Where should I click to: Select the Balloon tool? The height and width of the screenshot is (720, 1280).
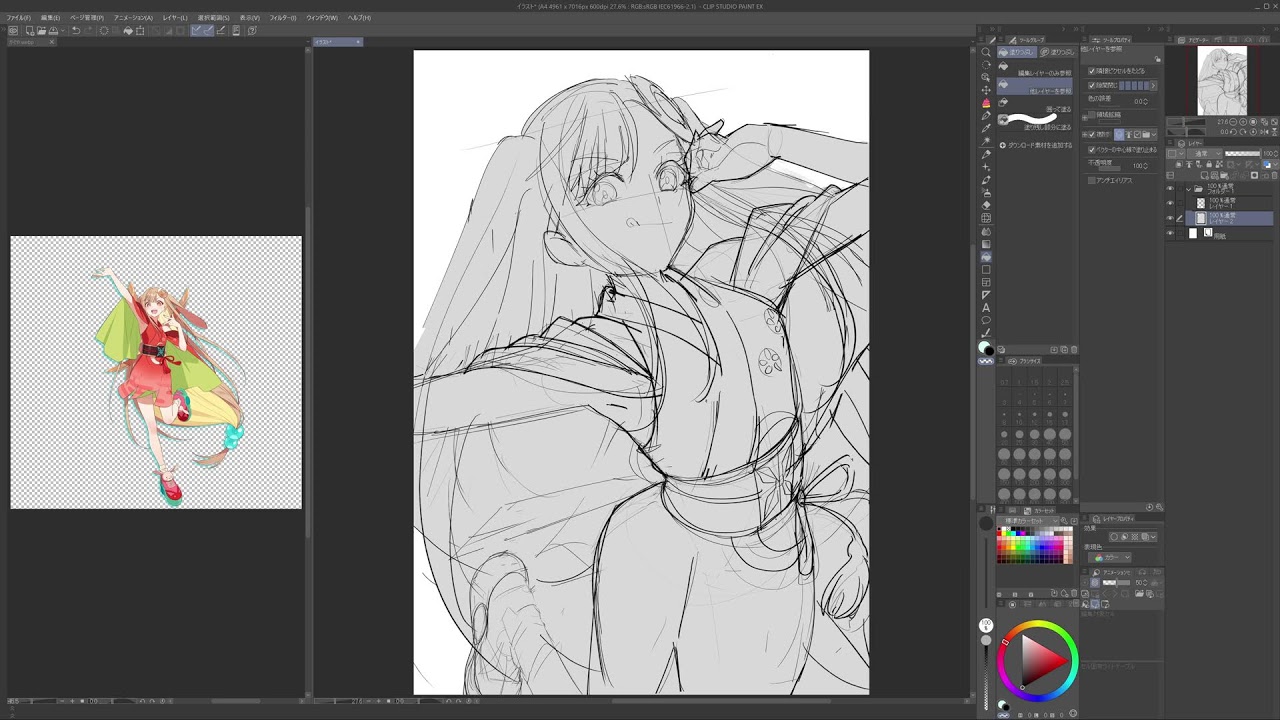click(987, 319)
